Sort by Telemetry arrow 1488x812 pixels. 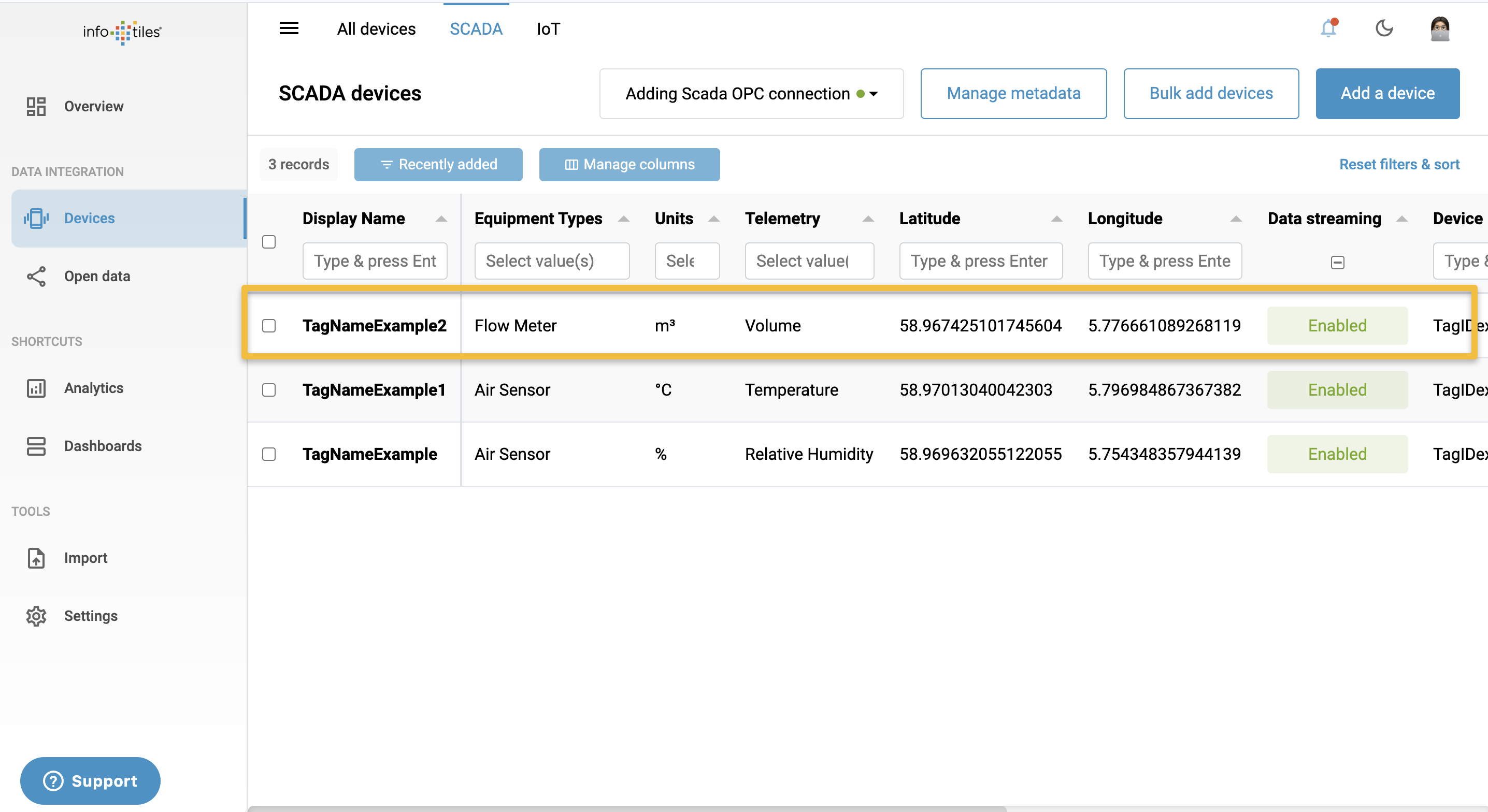coord(868,219)
